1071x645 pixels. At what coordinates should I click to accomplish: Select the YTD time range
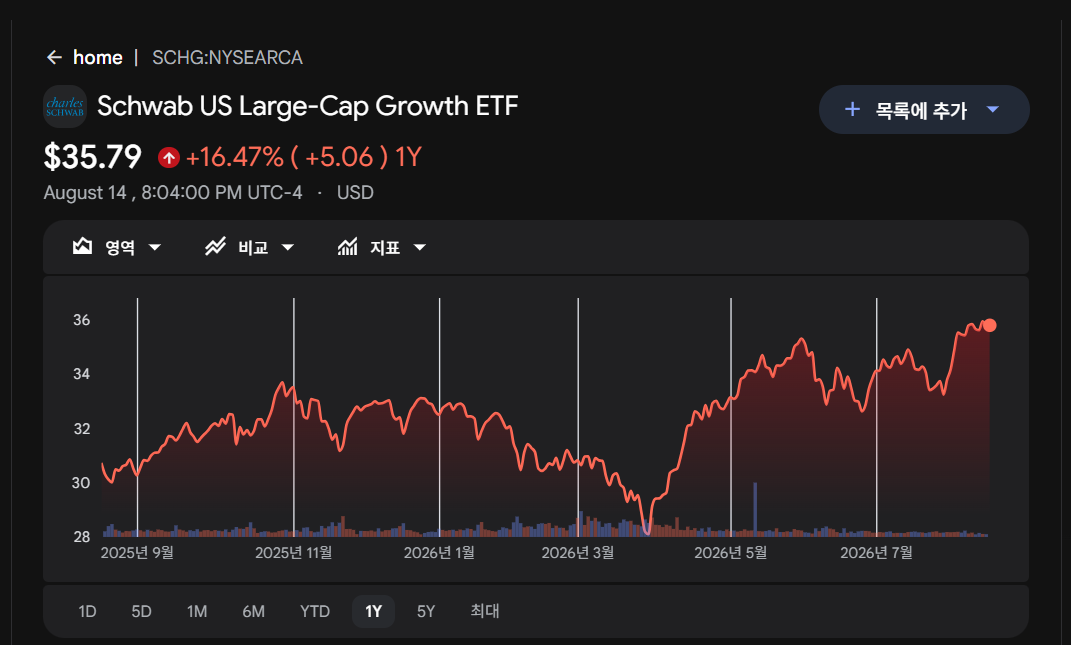(x=315, y=612)
